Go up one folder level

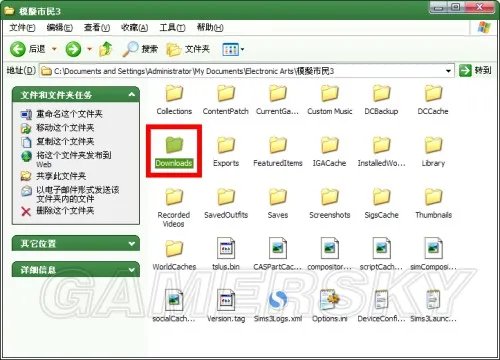click(106, 49)
